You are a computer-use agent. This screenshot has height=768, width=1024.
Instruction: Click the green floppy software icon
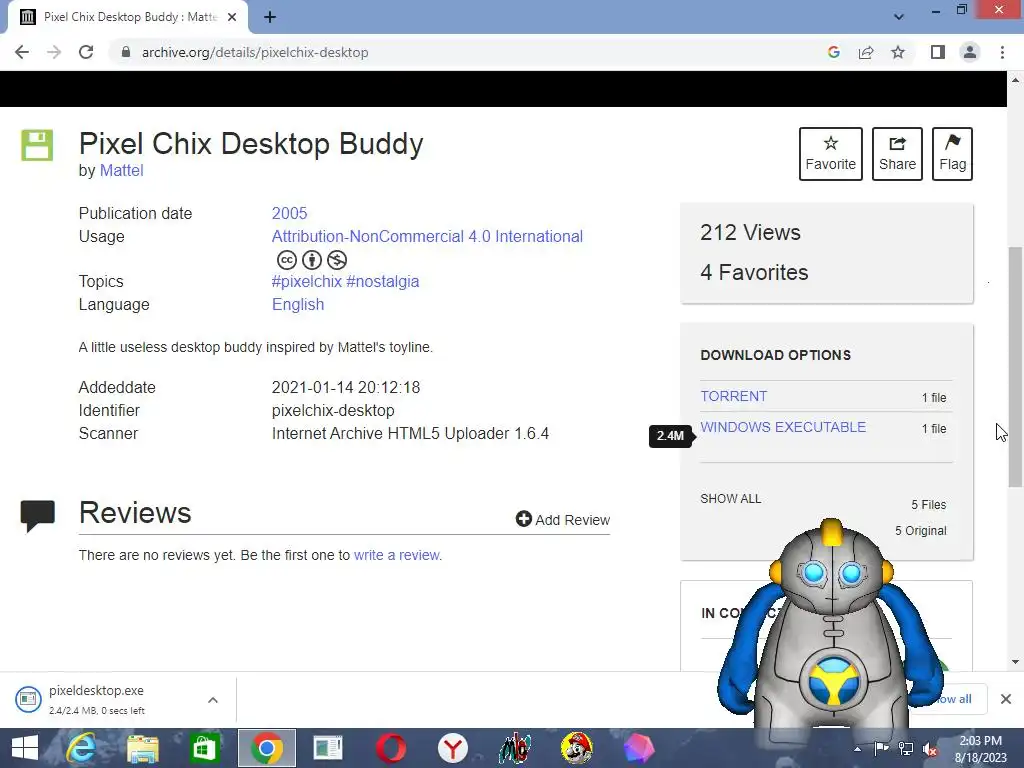pyautogui.click(x=37, y=145)
